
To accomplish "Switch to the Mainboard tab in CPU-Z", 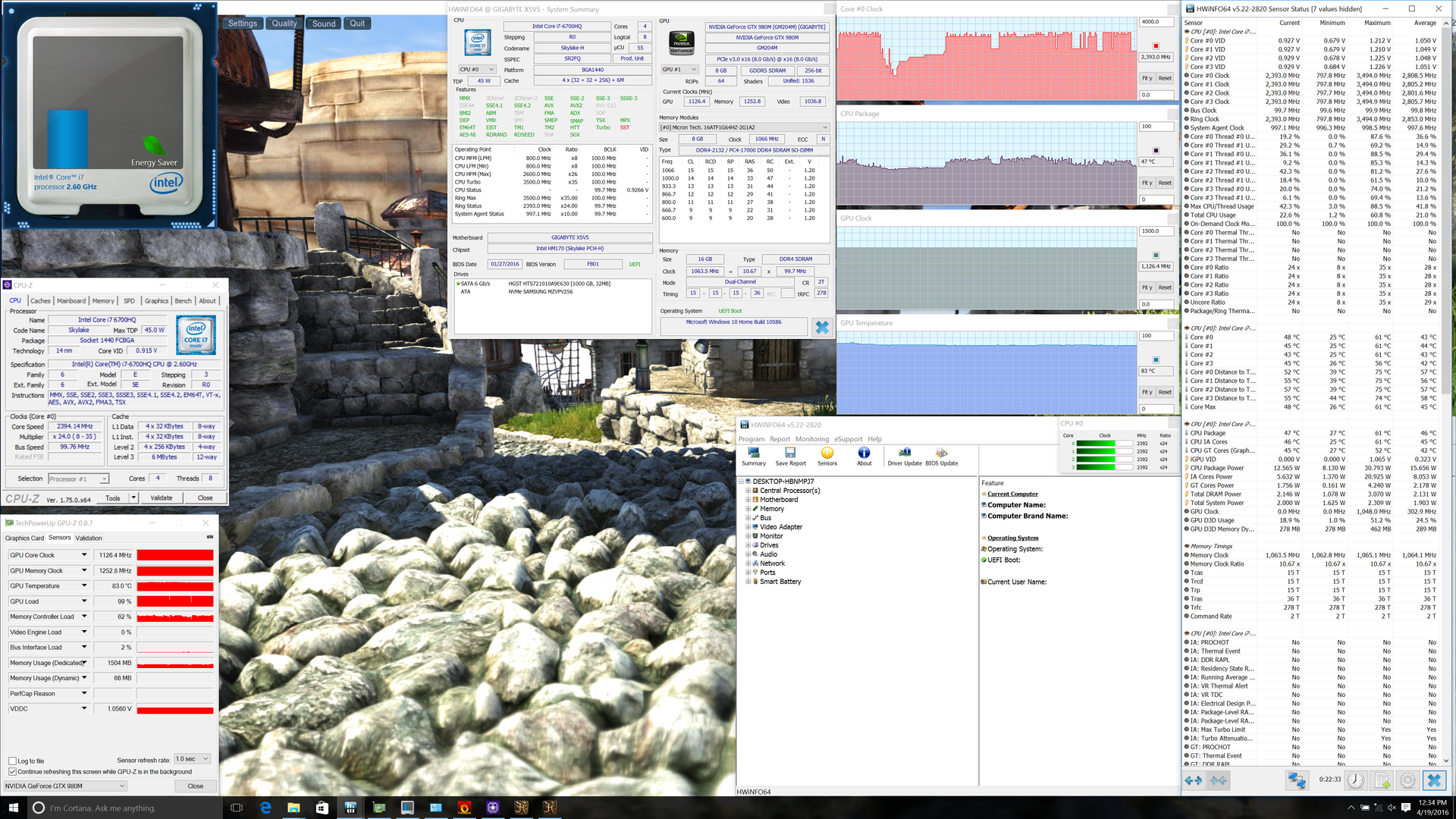I will (71, 301).
